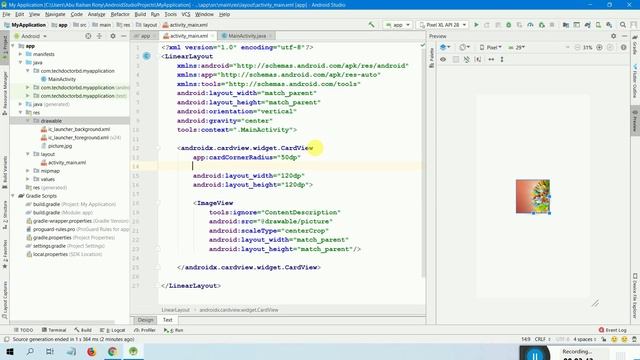Open the Navigate menu

coord(55,14)
